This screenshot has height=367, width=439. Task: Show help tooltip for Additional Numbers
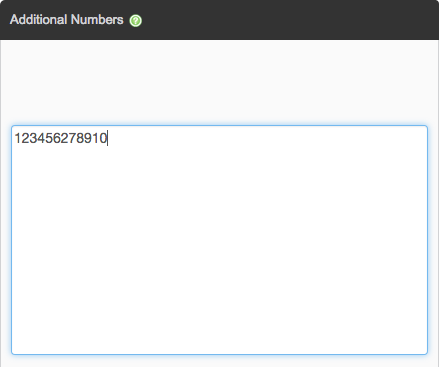(x=136, y=21)
